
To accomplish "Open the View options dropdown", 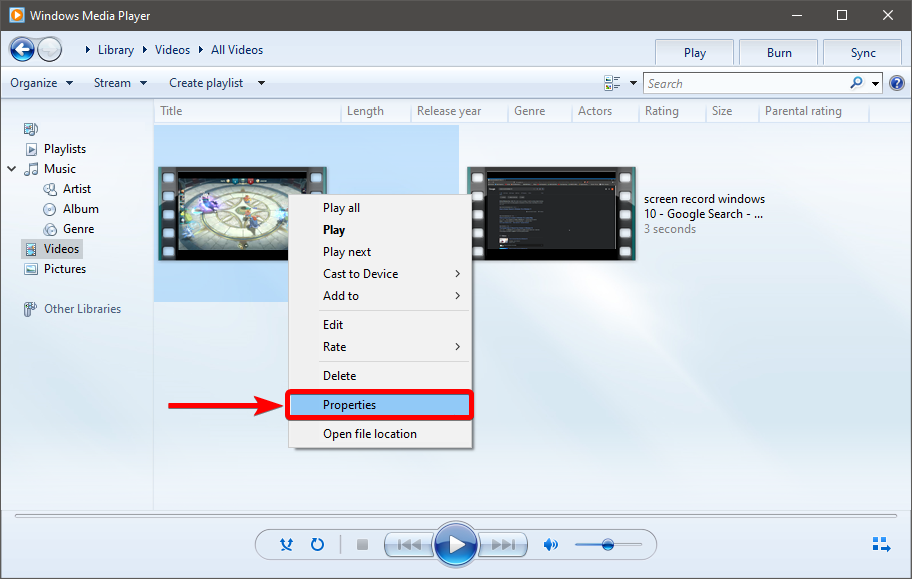I will 622,83.
